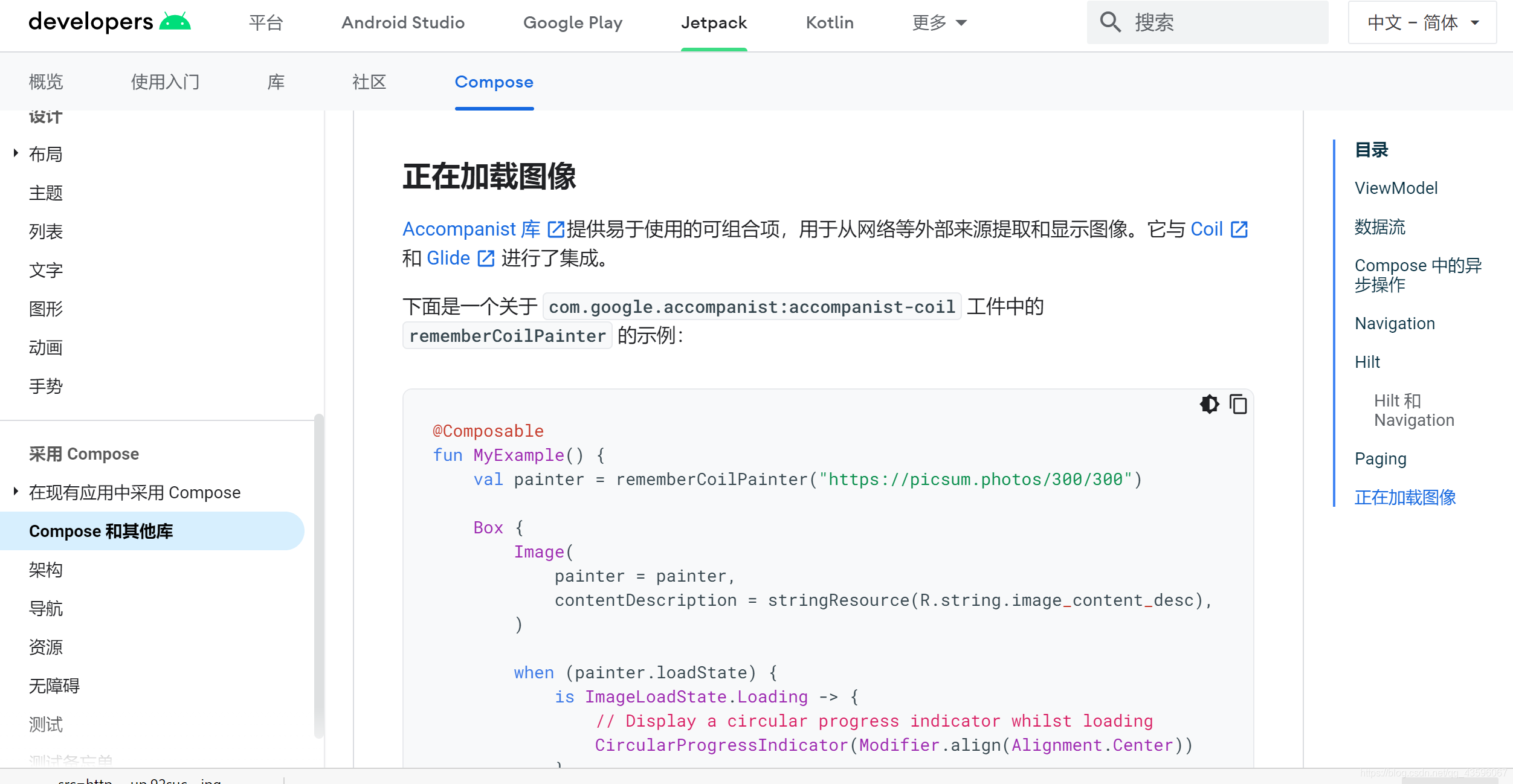
Task: Click the 正在加载图像 page heading
Action: 489,176
